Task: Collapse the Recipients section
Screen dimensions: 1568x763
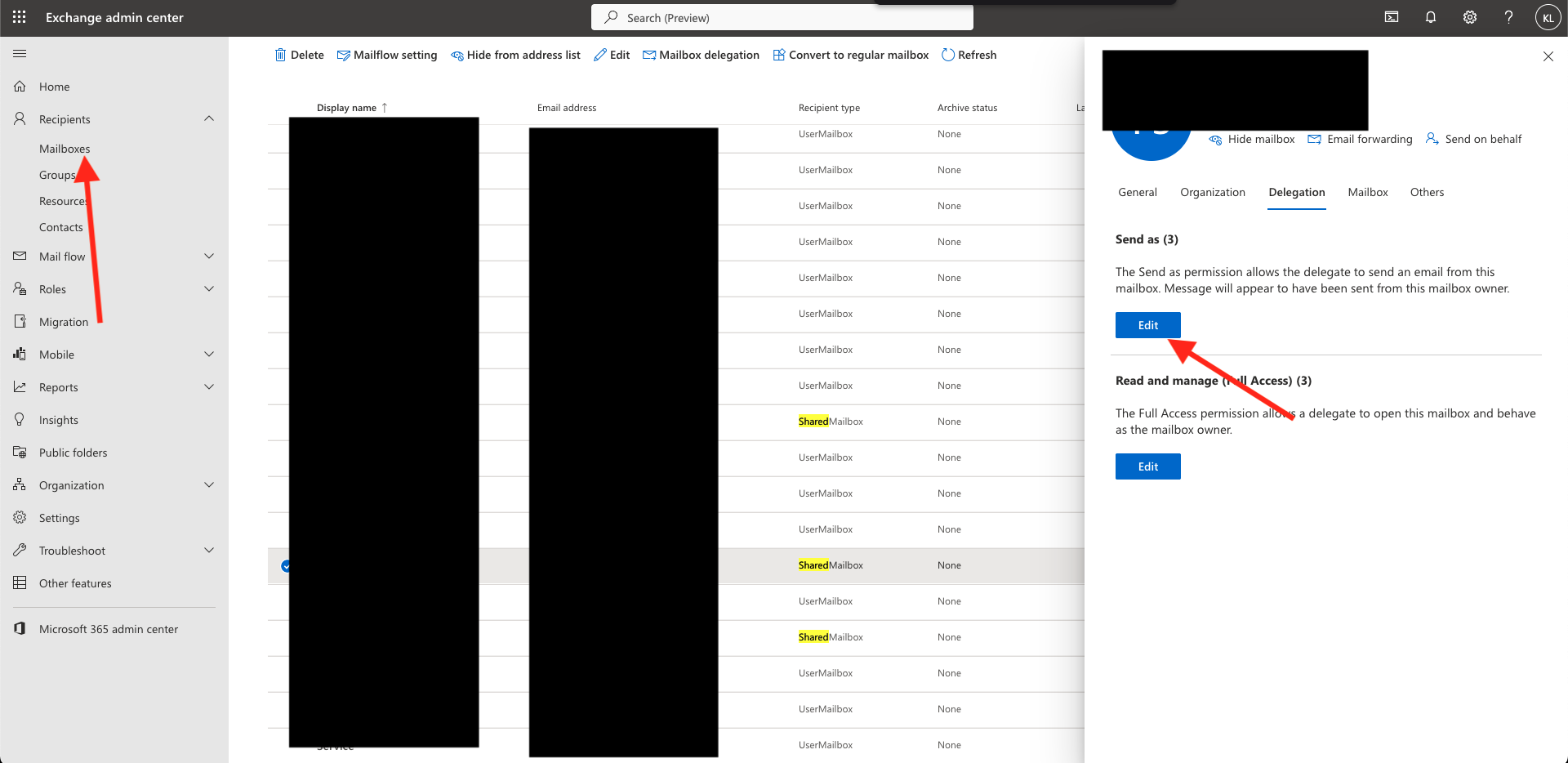Action: point(209,119)
